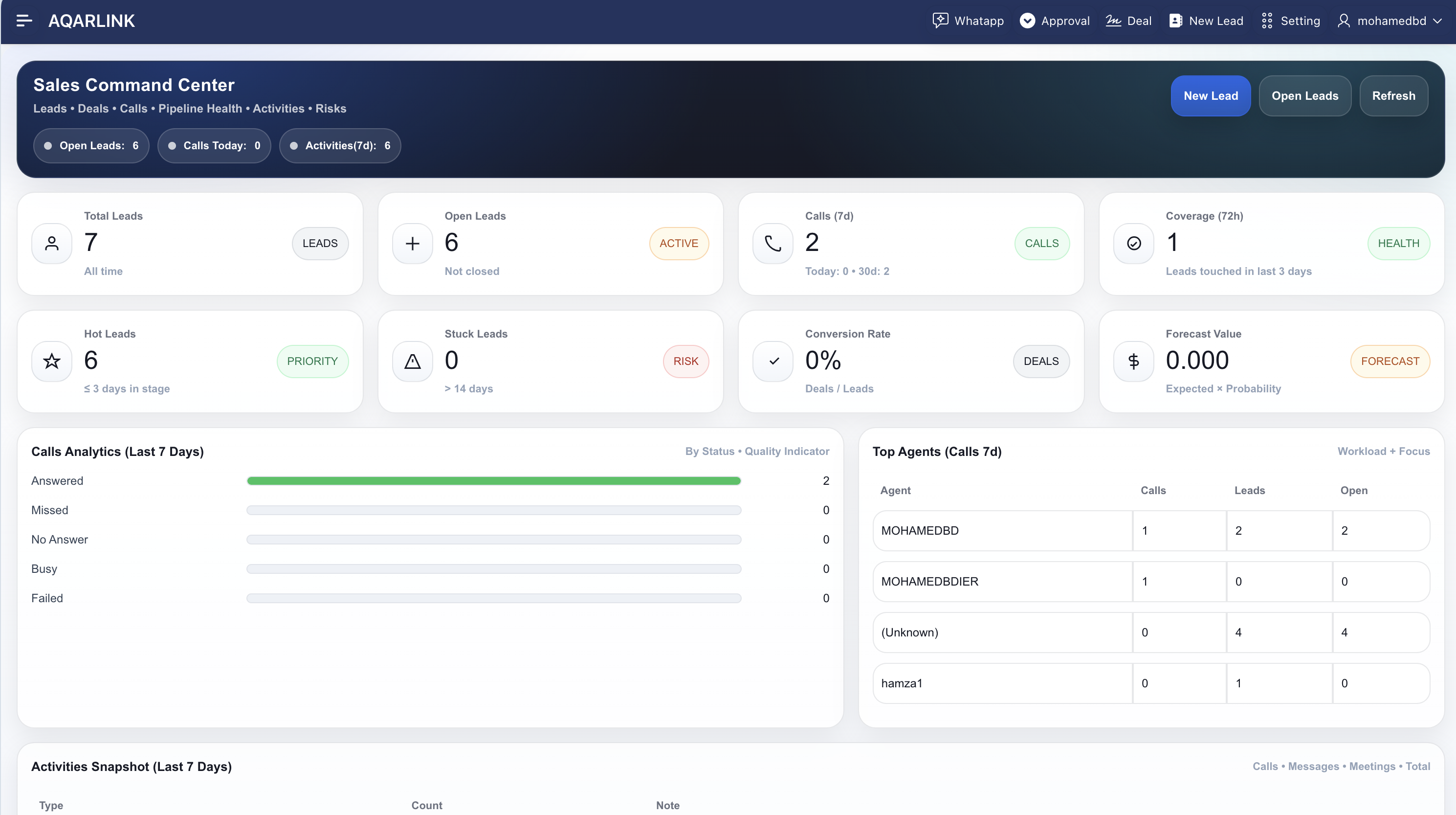Click the dollar icon on Forecast Value card
The height and width of the screenshot is (815, 1456).
point(1133,361)
